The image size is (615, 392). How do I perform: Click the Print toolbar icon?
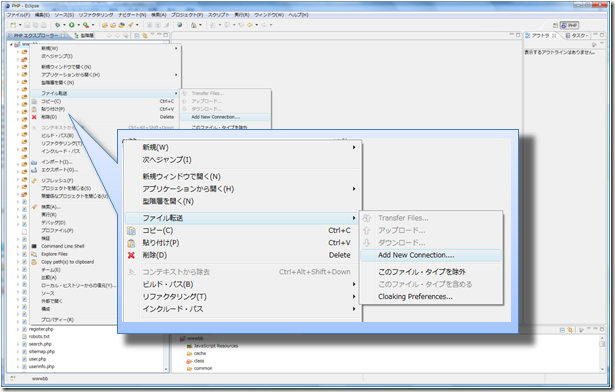point(44,25)
